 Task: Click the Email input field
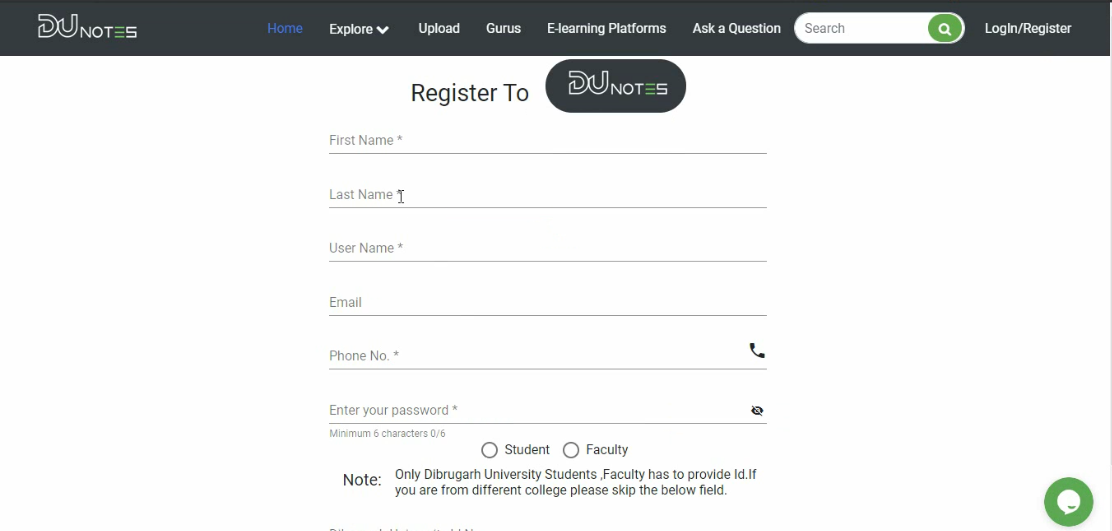coord(547,303)
